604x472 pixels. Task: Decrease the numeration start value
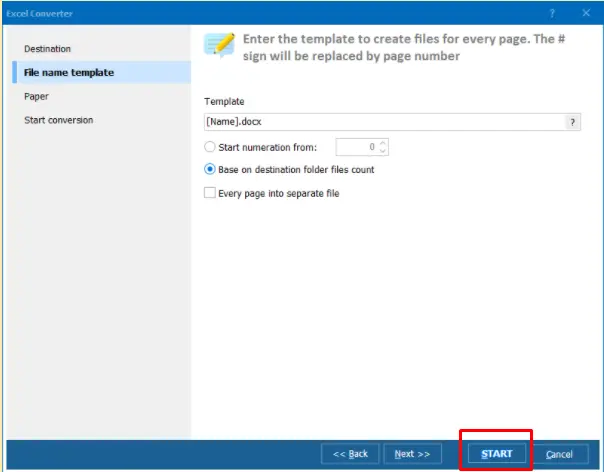point(383,151)
